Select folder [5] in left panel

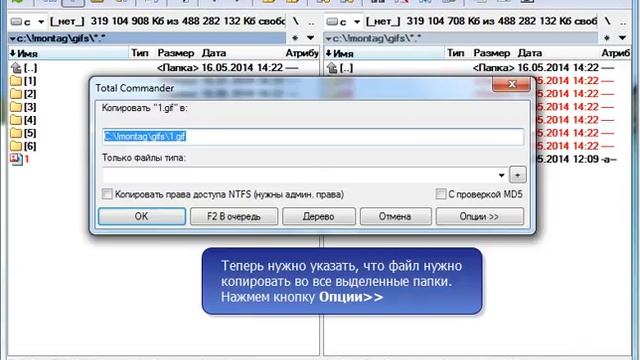(23, 133)
